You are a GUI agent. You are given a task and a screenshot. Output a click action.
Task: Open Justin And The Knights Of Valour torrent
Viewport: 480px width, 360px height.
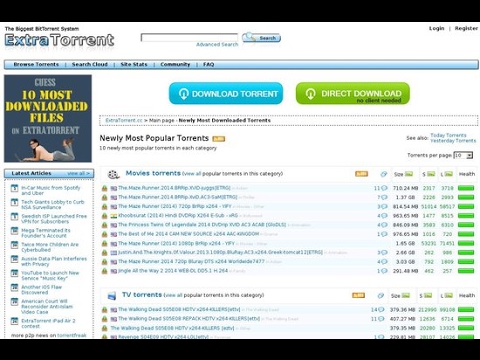click(220, 252)
